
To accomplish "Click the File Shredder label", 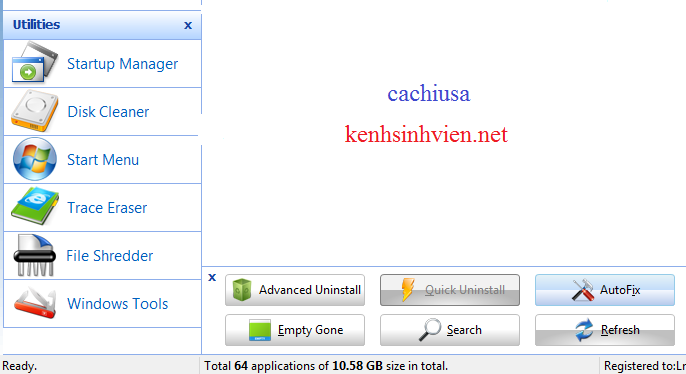I will click(110, 256).
